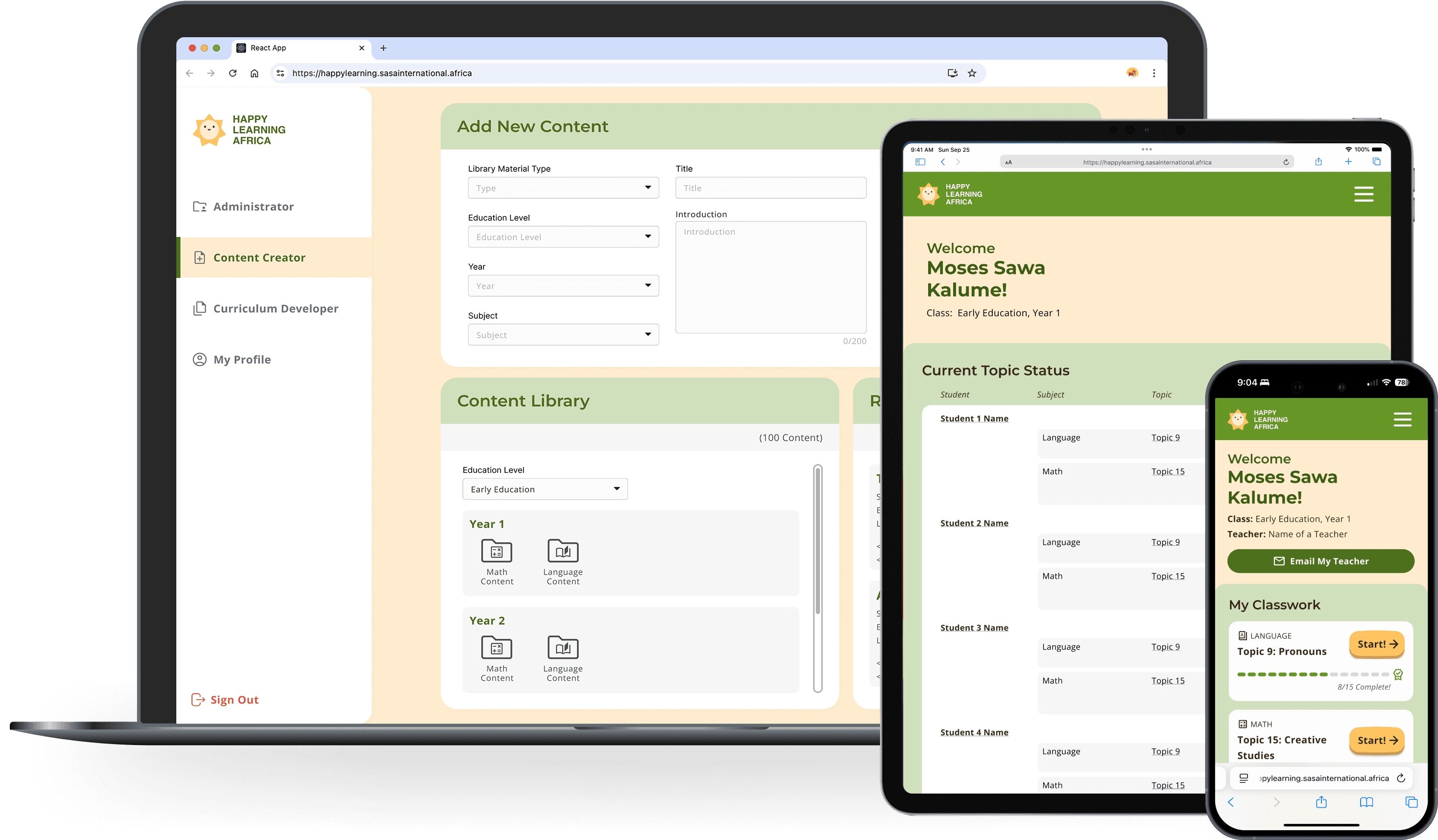Tap the share icon in phone Safari toolbar
Viewport: 1438px width, 840px height.
1321,802
